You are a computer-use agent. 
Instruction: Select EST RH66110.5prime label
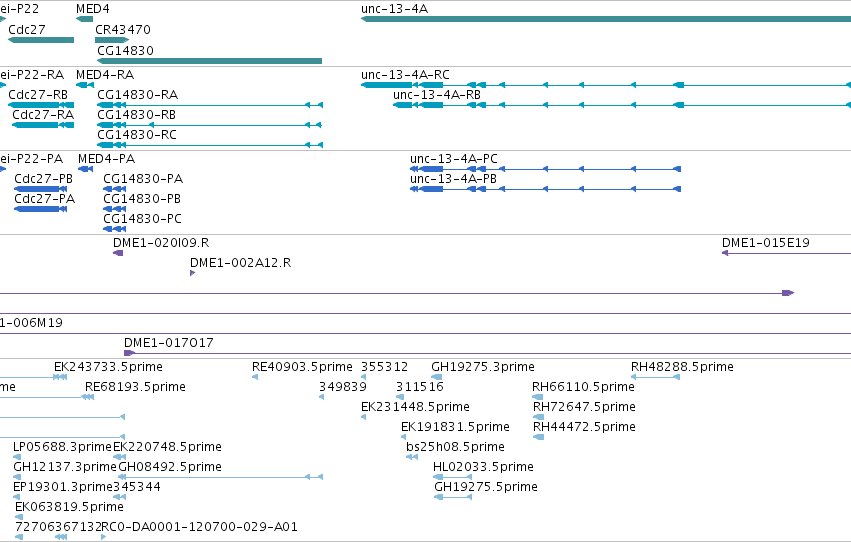click(583, 386)
